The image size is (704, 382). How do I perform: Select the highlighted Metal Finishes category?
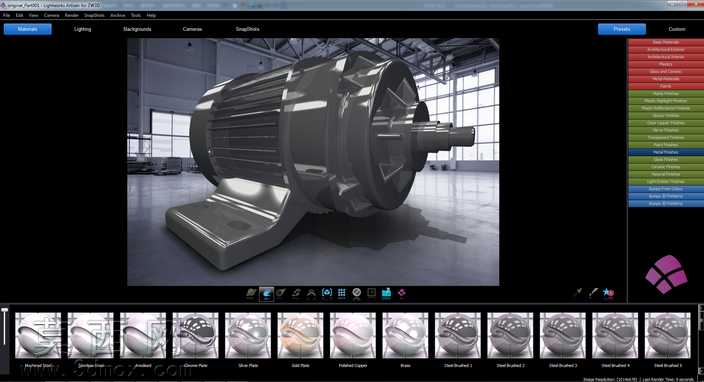coord(665,152)
